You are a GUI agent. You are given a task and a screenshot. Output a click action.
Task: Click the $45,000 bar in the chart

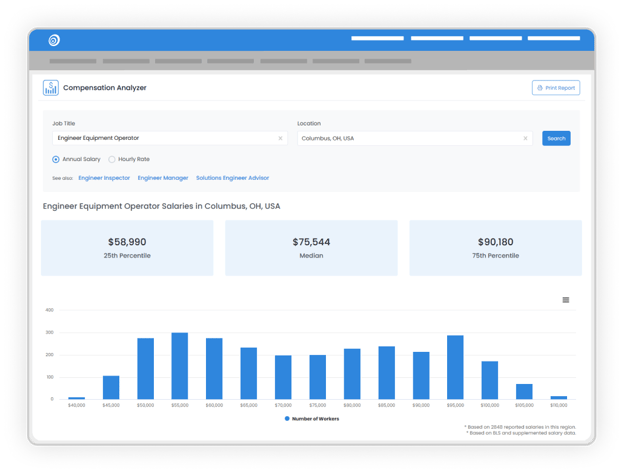111,387
